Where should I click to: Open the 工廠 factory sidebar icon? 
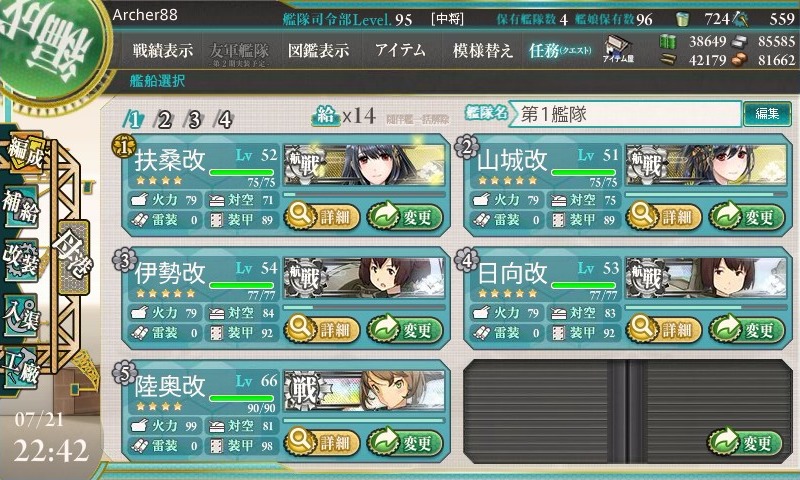point(21,368)
